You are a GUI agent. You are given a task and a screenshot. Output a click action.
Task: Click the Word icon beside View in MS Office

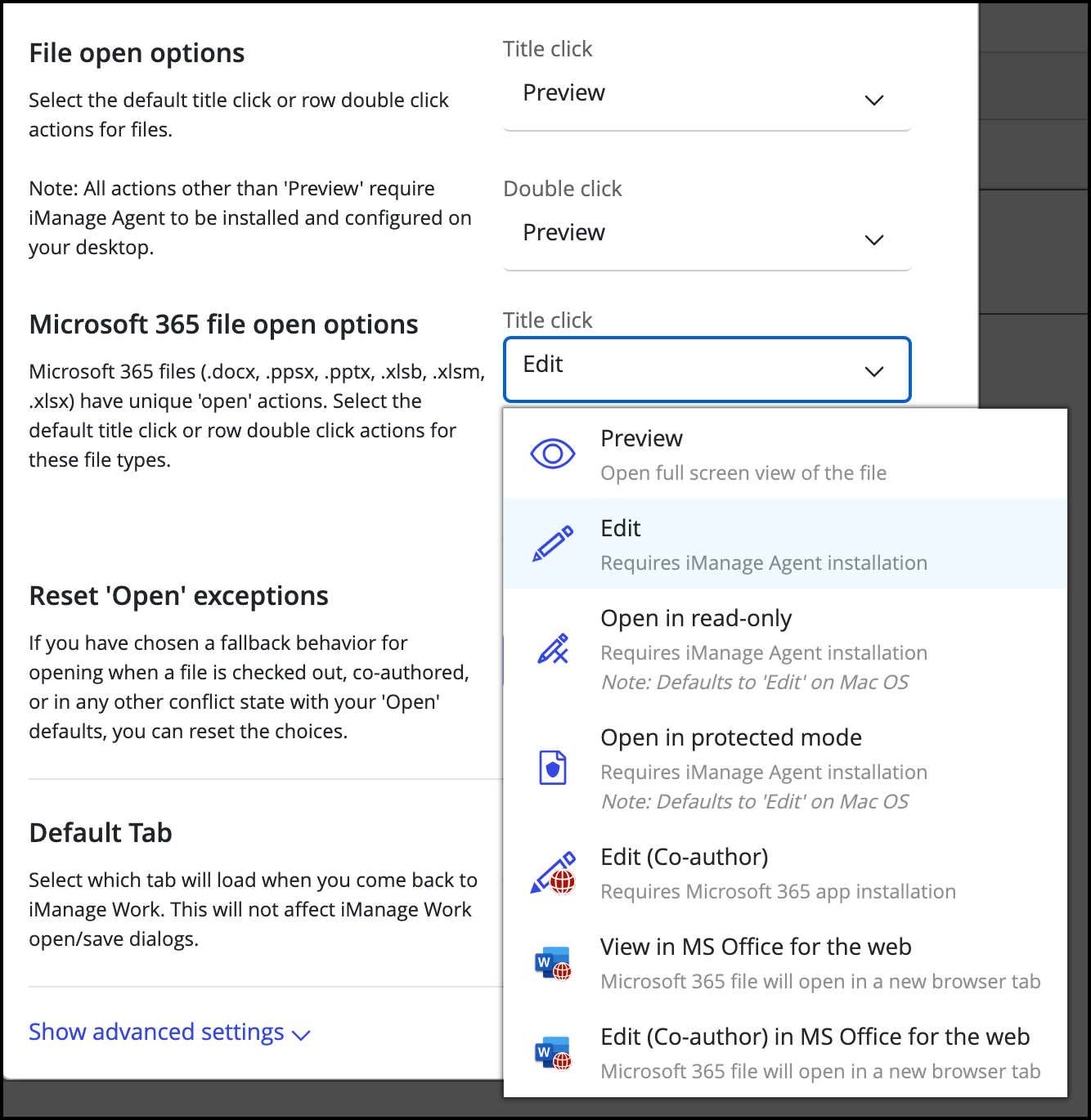click(553, 962)
